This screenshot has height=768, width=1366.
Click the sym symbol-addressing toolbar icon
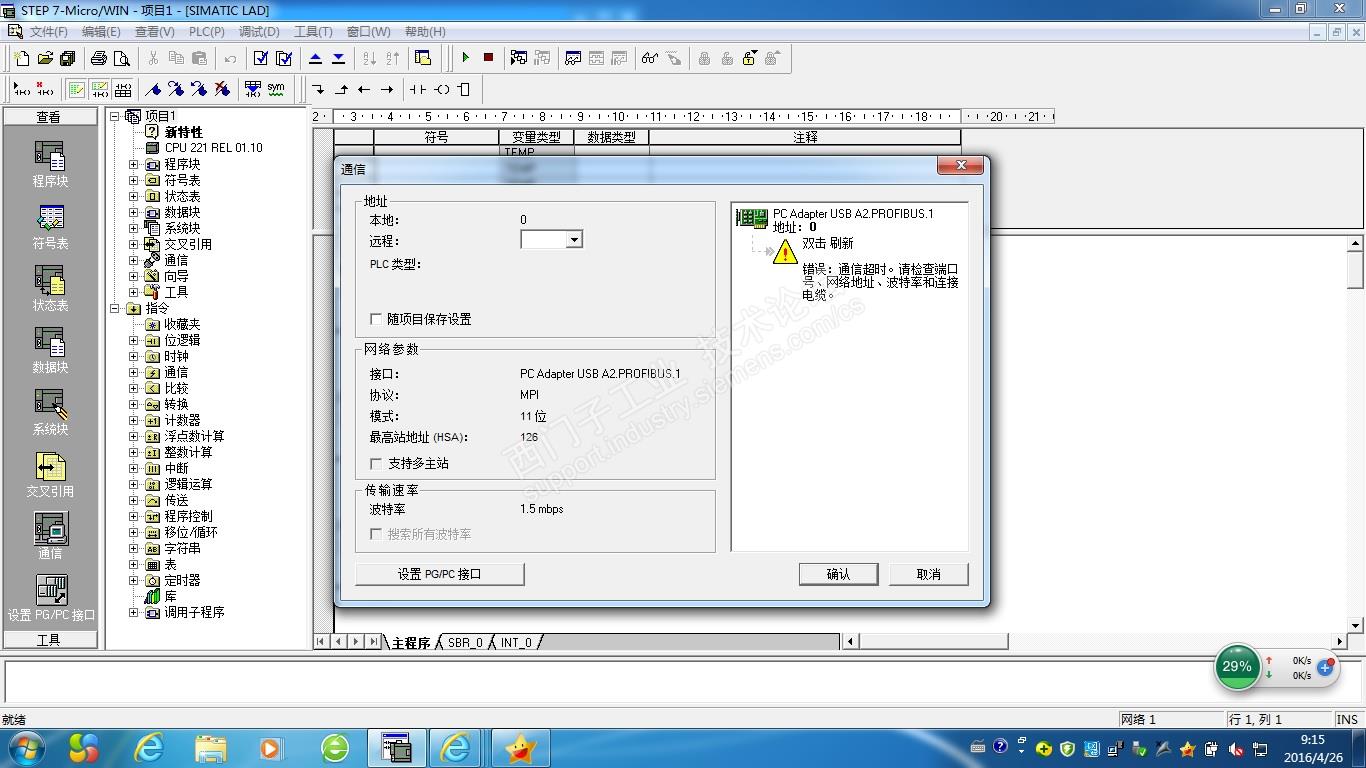(275, 89)
